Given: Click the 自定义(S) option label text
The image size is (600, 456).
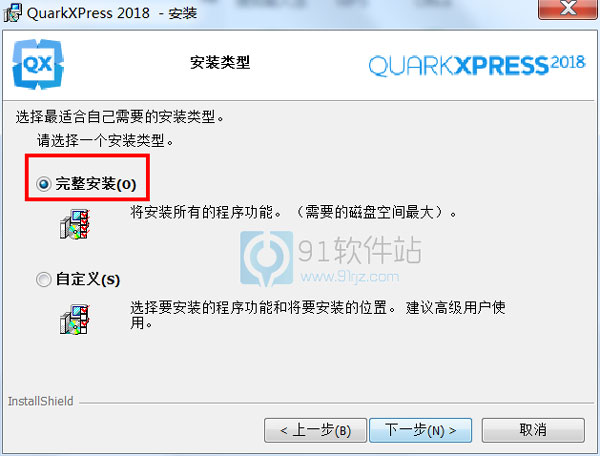Looking at the screenshot, I should click(88, 279).
